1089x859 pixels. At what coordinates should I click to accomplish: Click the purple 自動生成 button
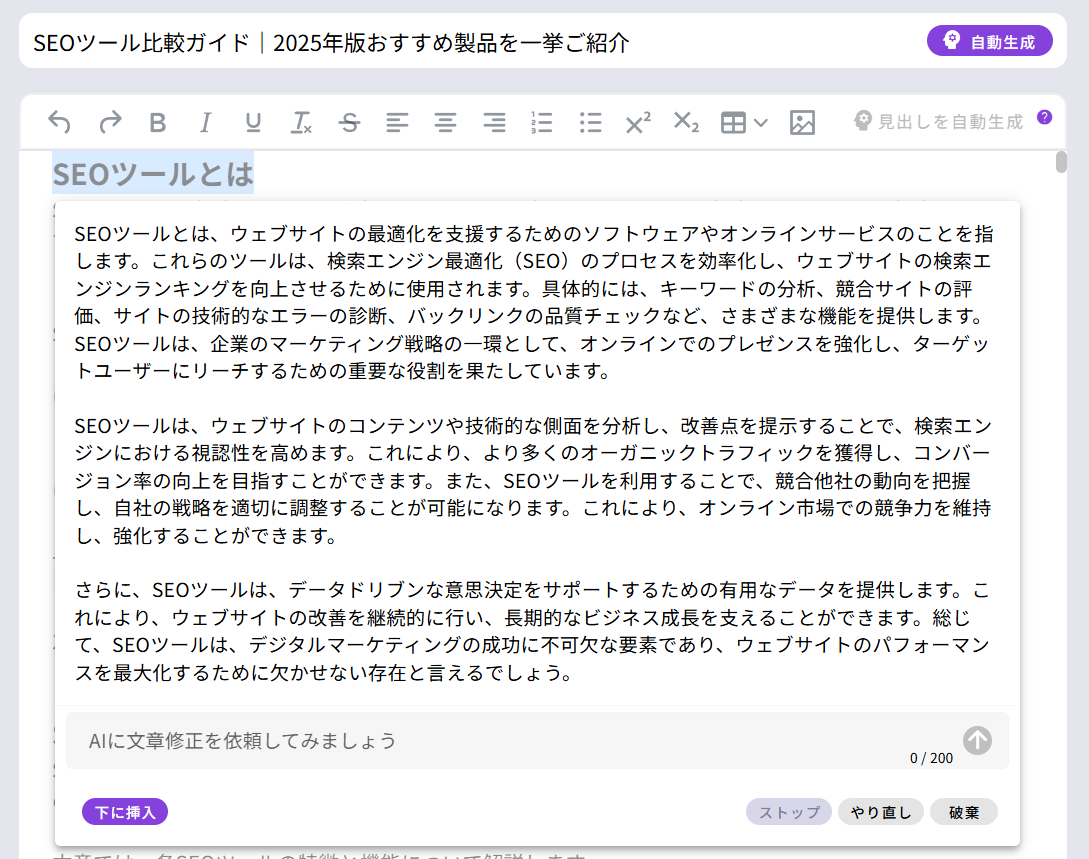click(989, 41)
